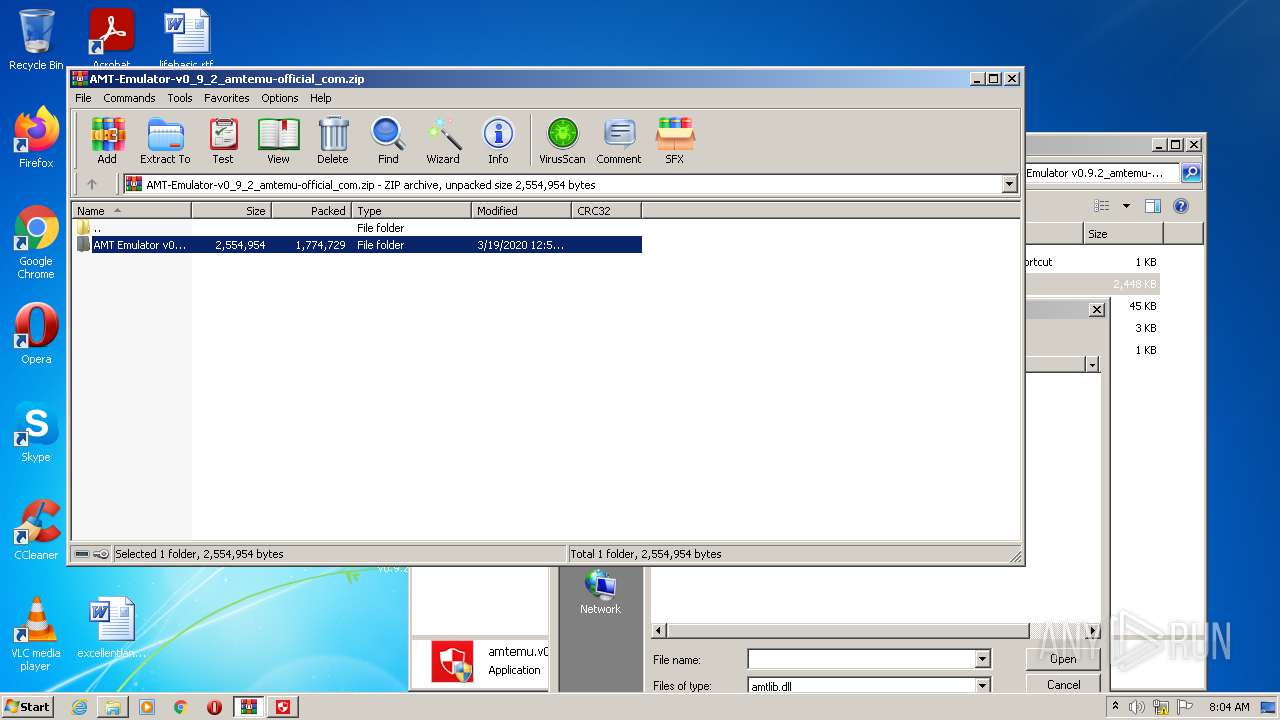
Task: Click the 2,448 KB highlighted file size entry
Action: (1135, 284)
